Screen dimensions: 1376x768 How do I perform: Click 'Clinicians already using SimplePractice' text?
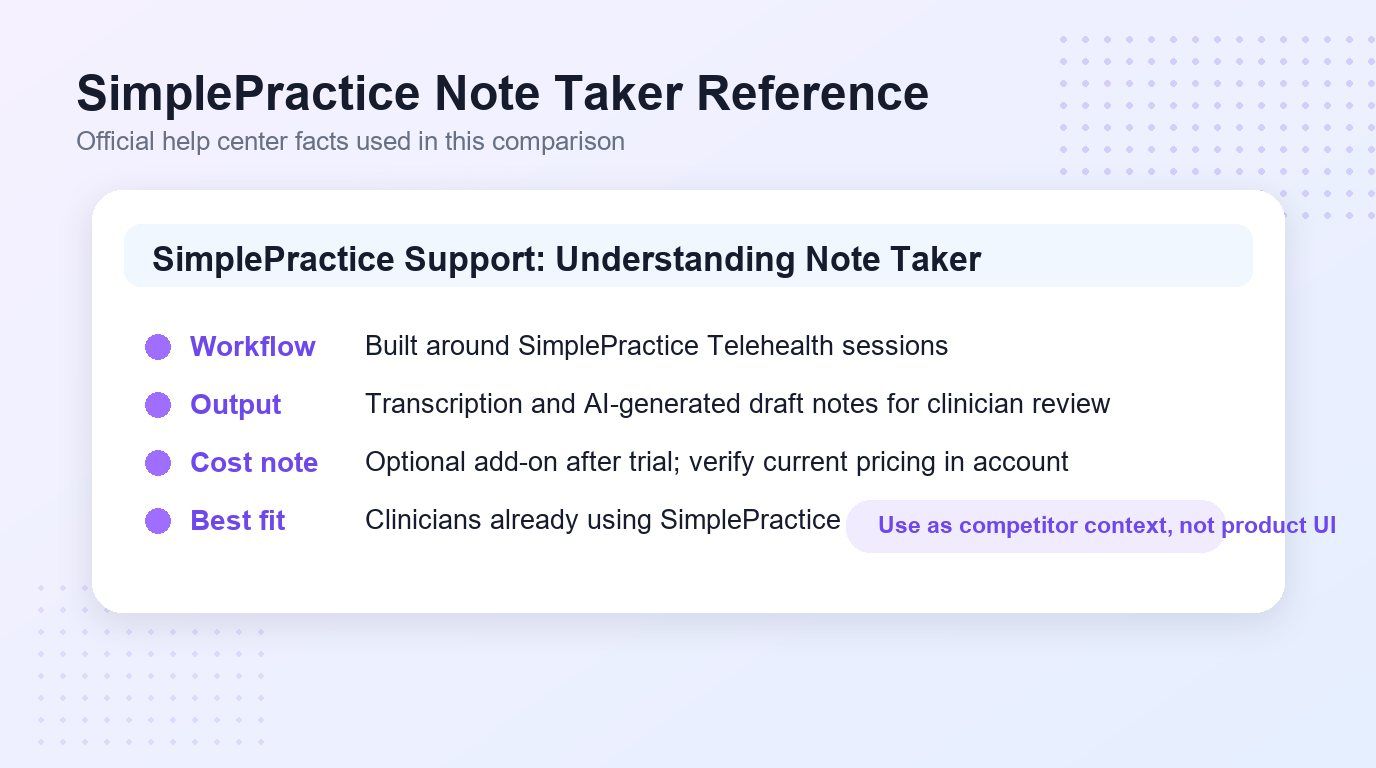click(602, 520)
